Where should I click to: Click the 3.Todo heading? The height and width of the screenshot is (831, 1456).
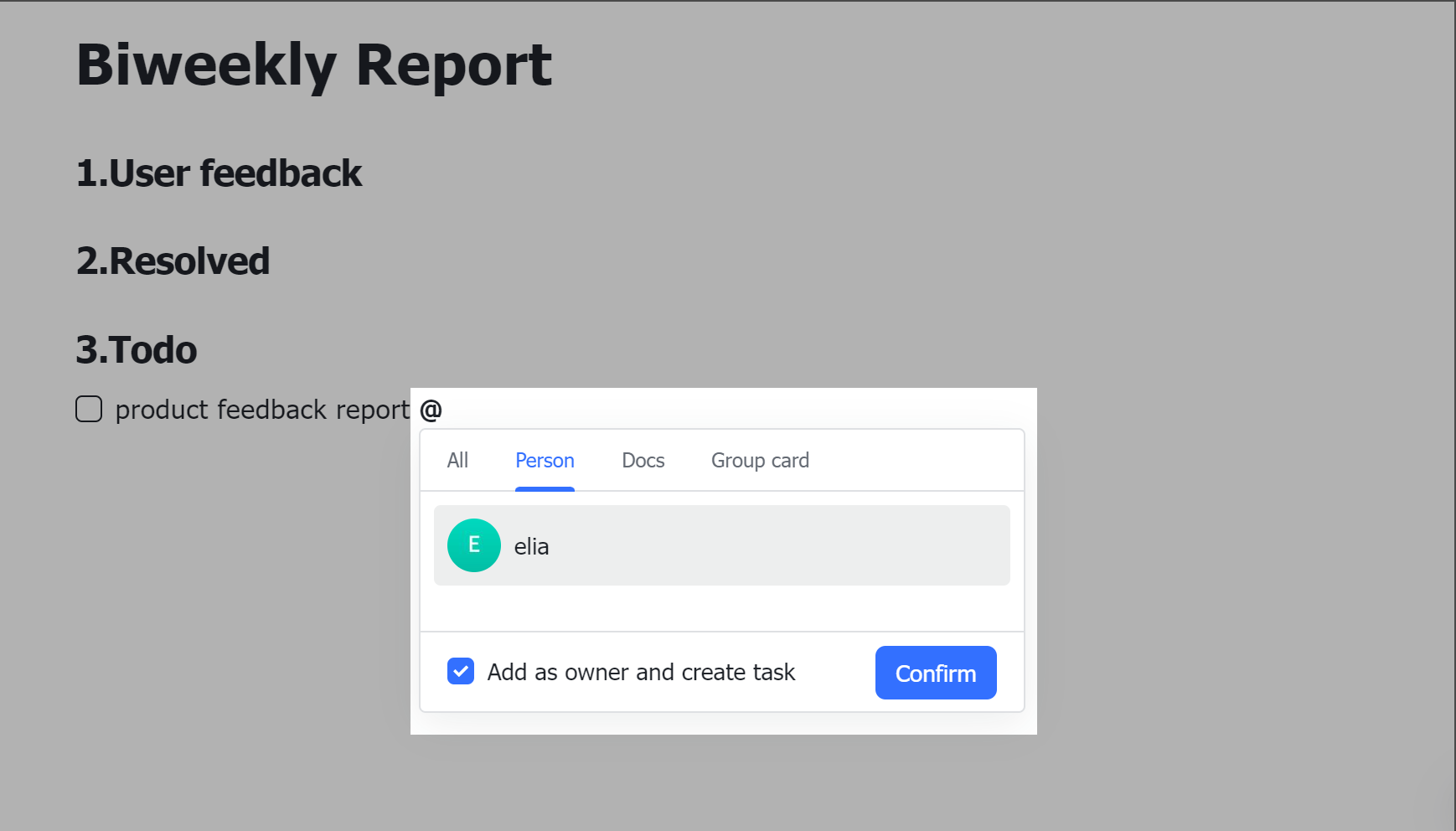[x=135, y=349]
